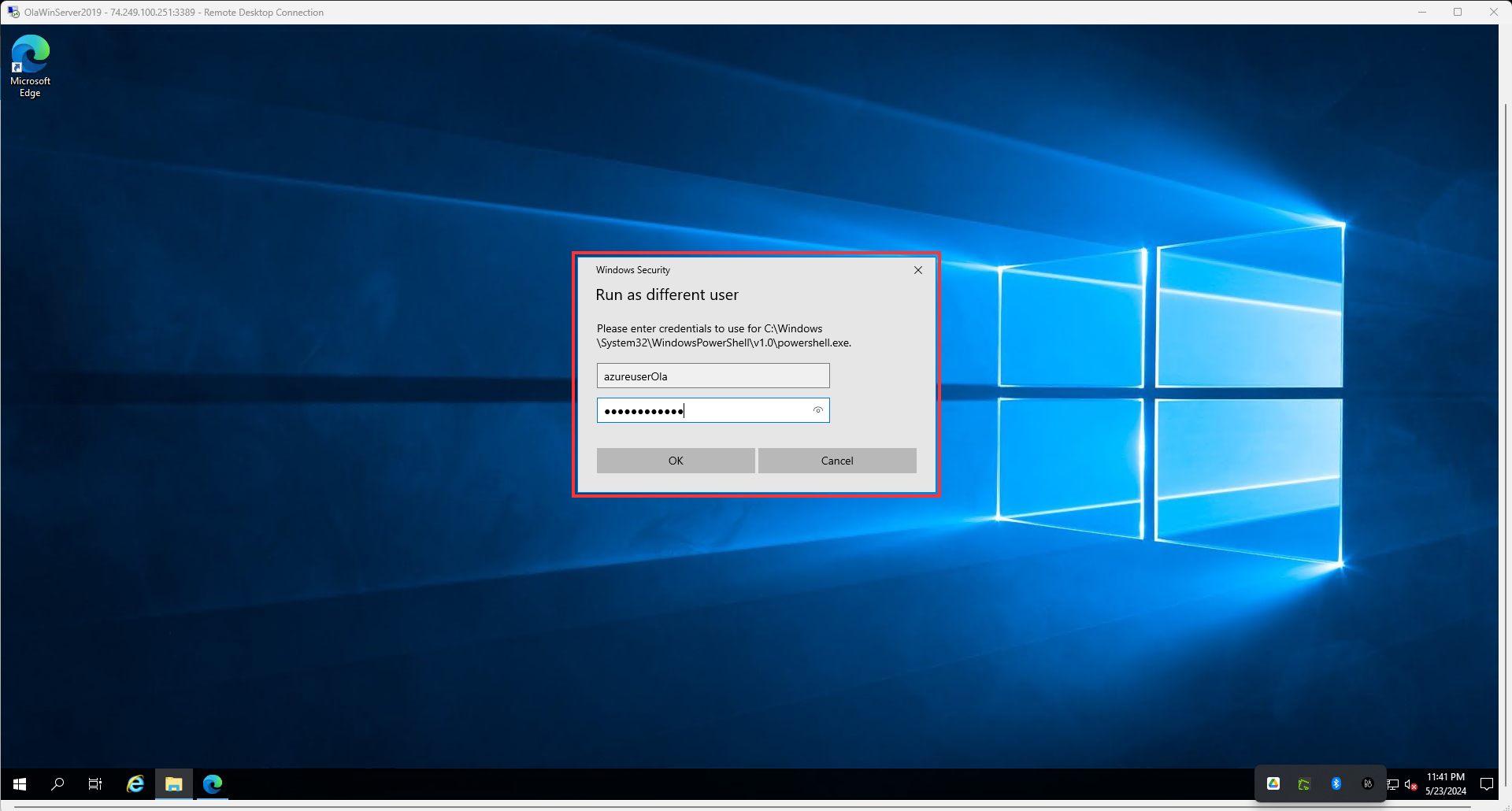Launch Internet Explorer from the taskbar
This screenshot has width=1512, height=811.
135,784
